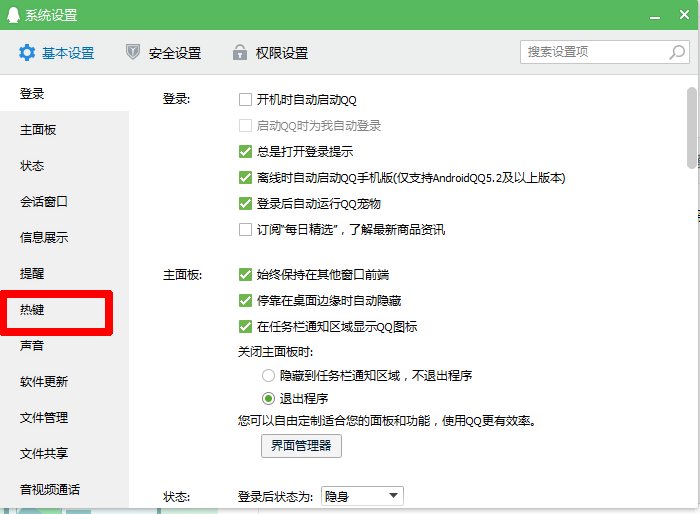Click the gear icon for 基本设置

pos(27,53)
